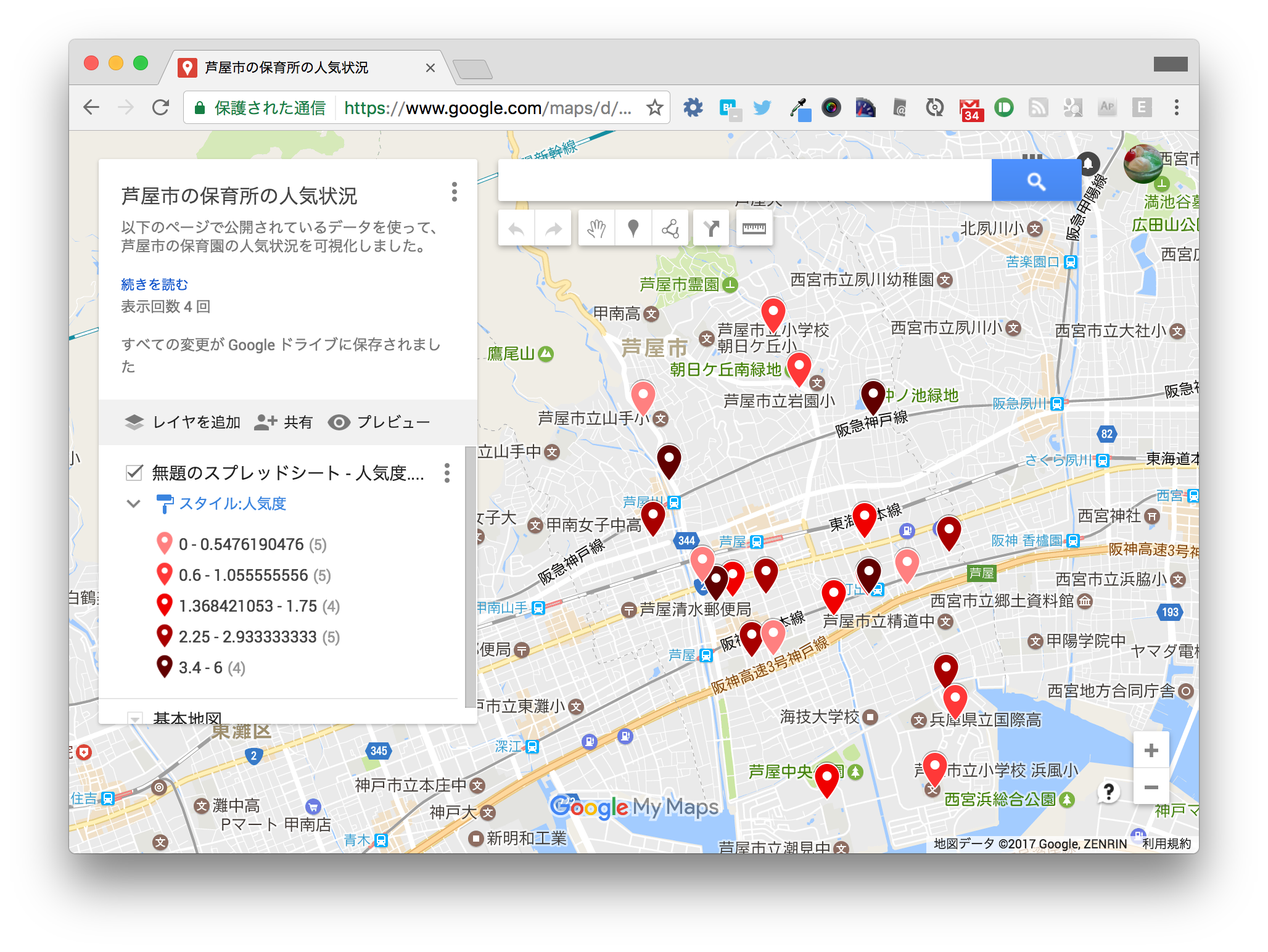
Task: Click the browser address bar URL
Action: [x=487, y=108]
